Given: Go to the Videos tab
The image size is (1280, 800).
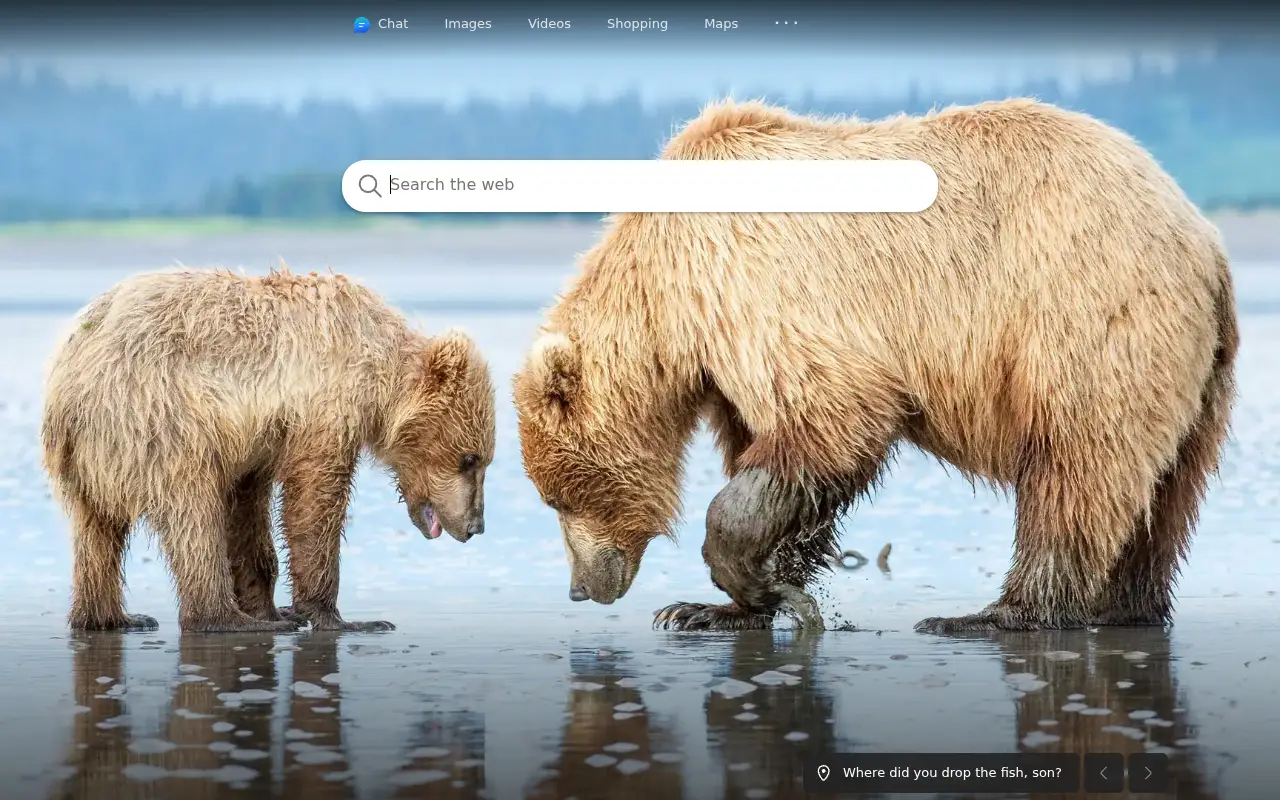Looking at the screenshot, I should 549,24.
